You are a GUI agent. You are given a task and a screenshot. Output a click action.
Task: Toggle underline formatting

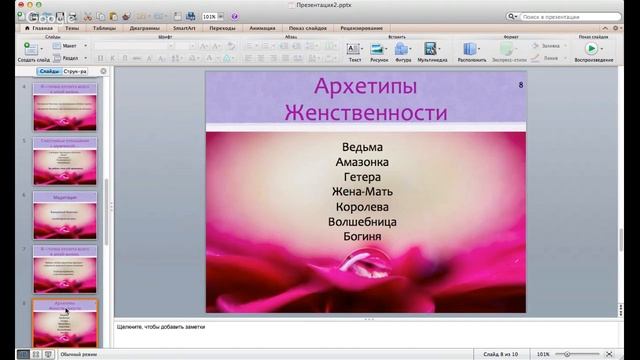click(125, 58)
